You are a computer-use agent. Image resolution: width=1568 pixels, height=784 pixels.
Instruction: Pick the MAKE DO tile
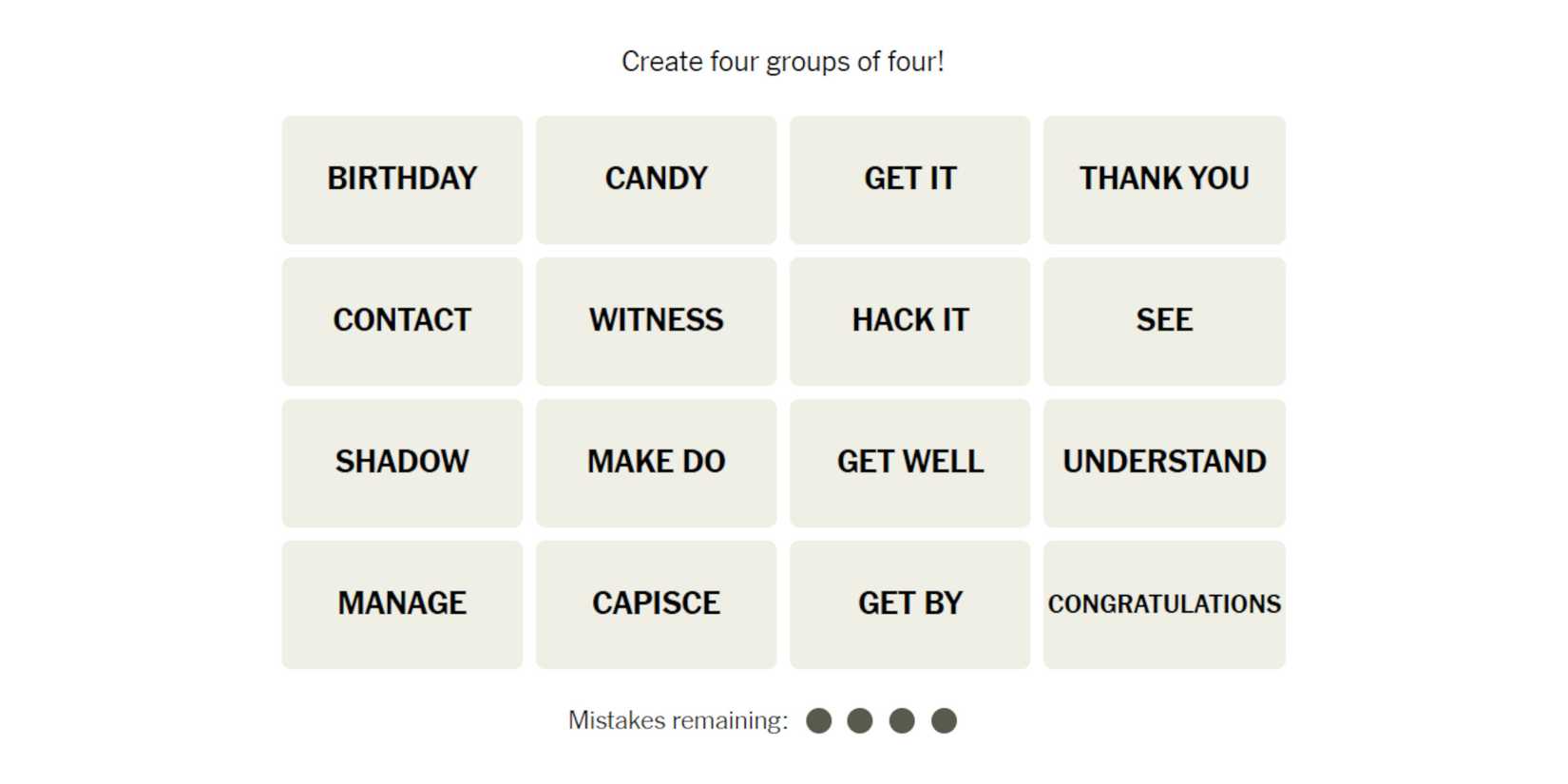coord(656,463)
